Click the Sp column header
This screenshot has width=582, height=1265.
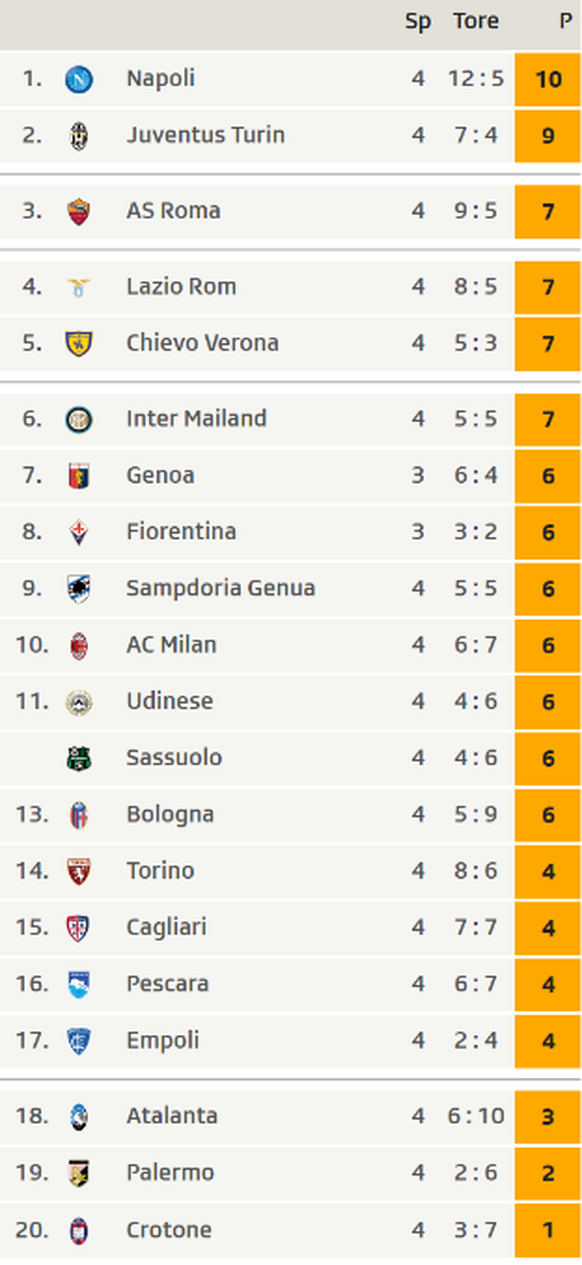418,22
